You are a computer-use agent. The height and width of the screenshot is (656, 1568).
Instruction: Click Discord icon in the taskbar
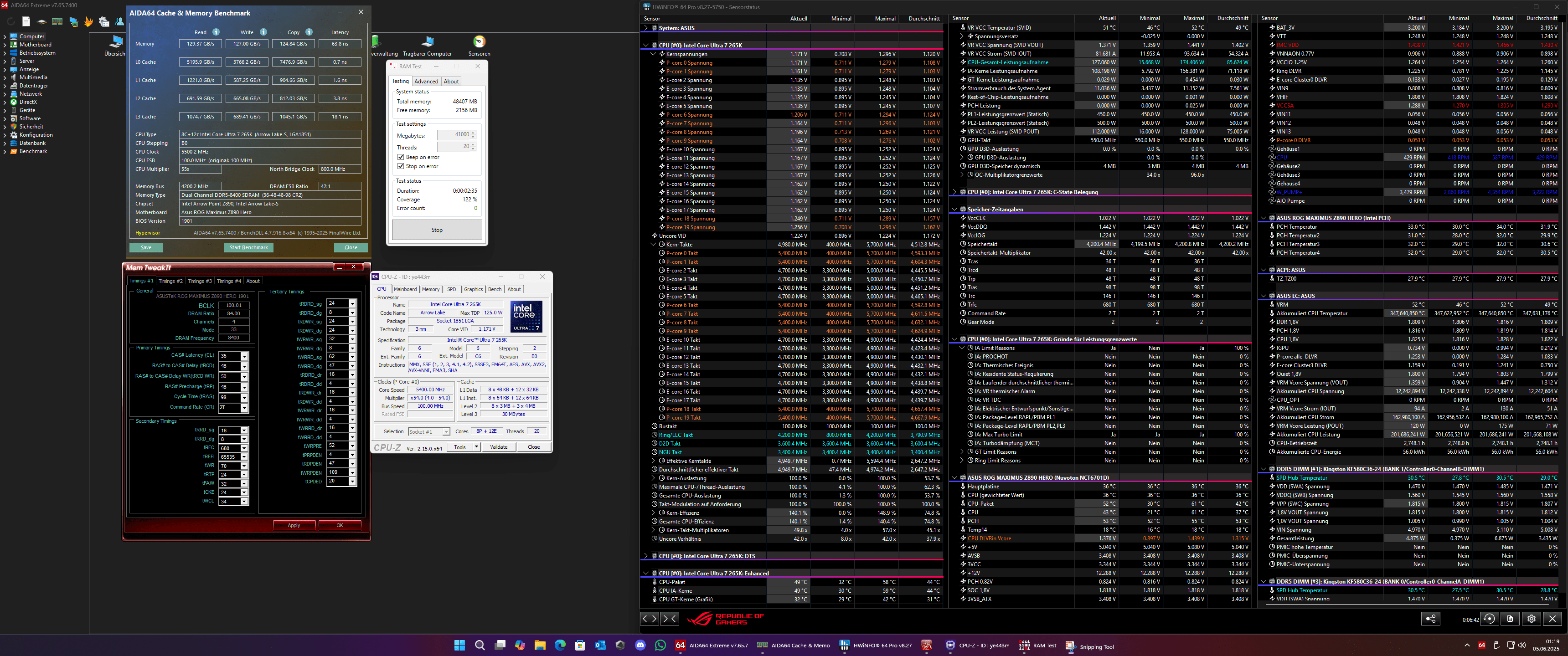point(640,646)
